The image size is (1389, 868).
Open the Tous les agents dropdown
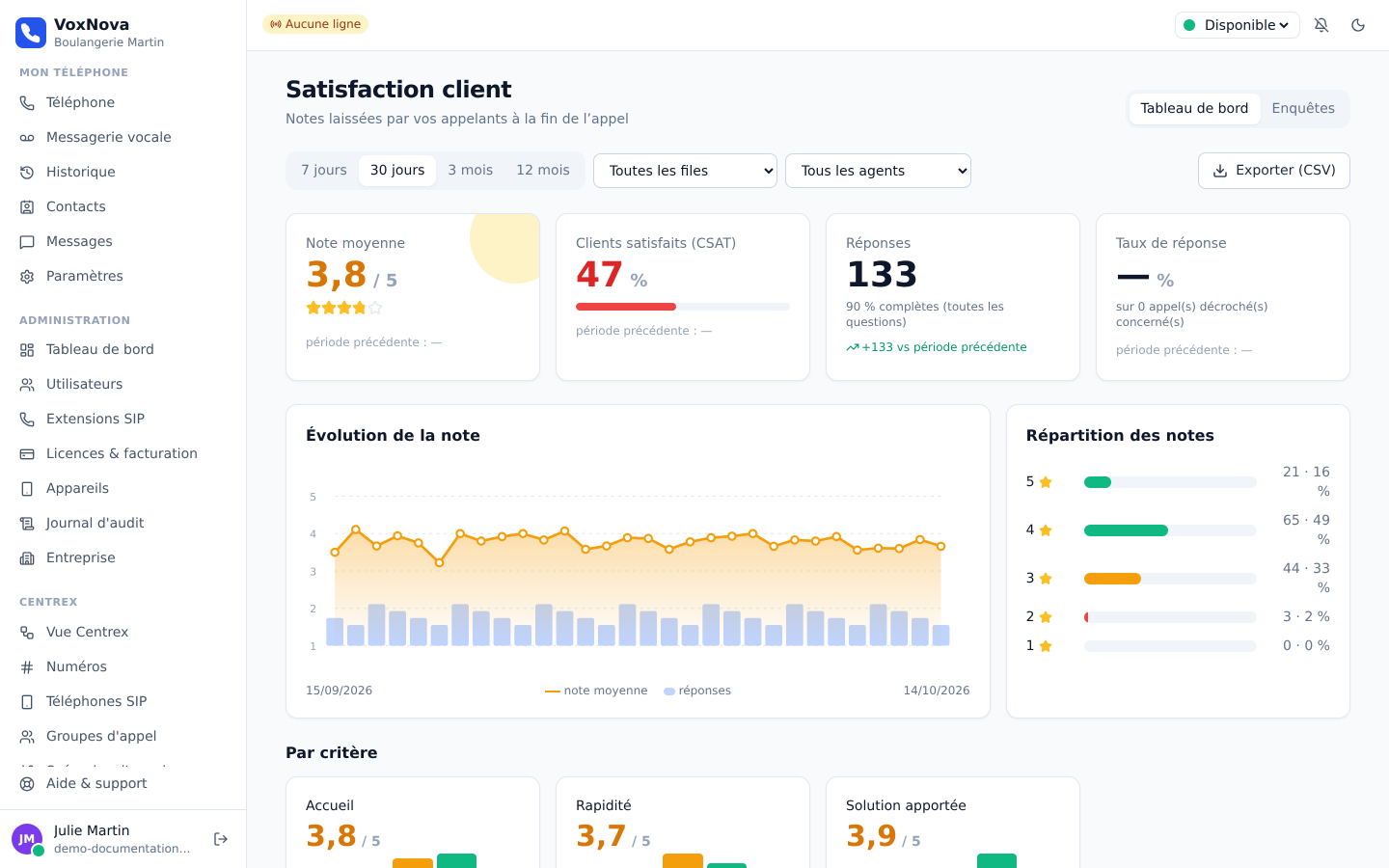878,171
